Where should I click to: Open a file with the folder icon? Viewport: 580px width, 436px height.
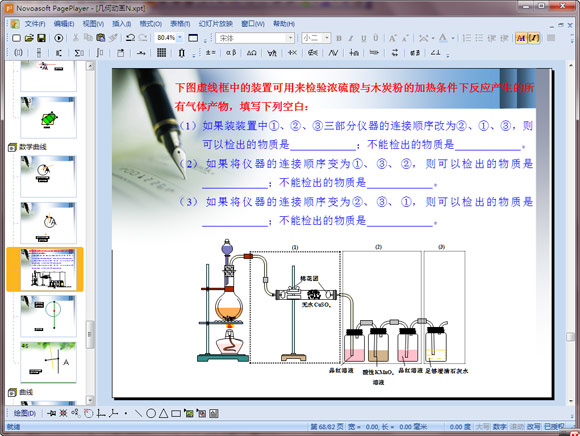tap(29, 38)
